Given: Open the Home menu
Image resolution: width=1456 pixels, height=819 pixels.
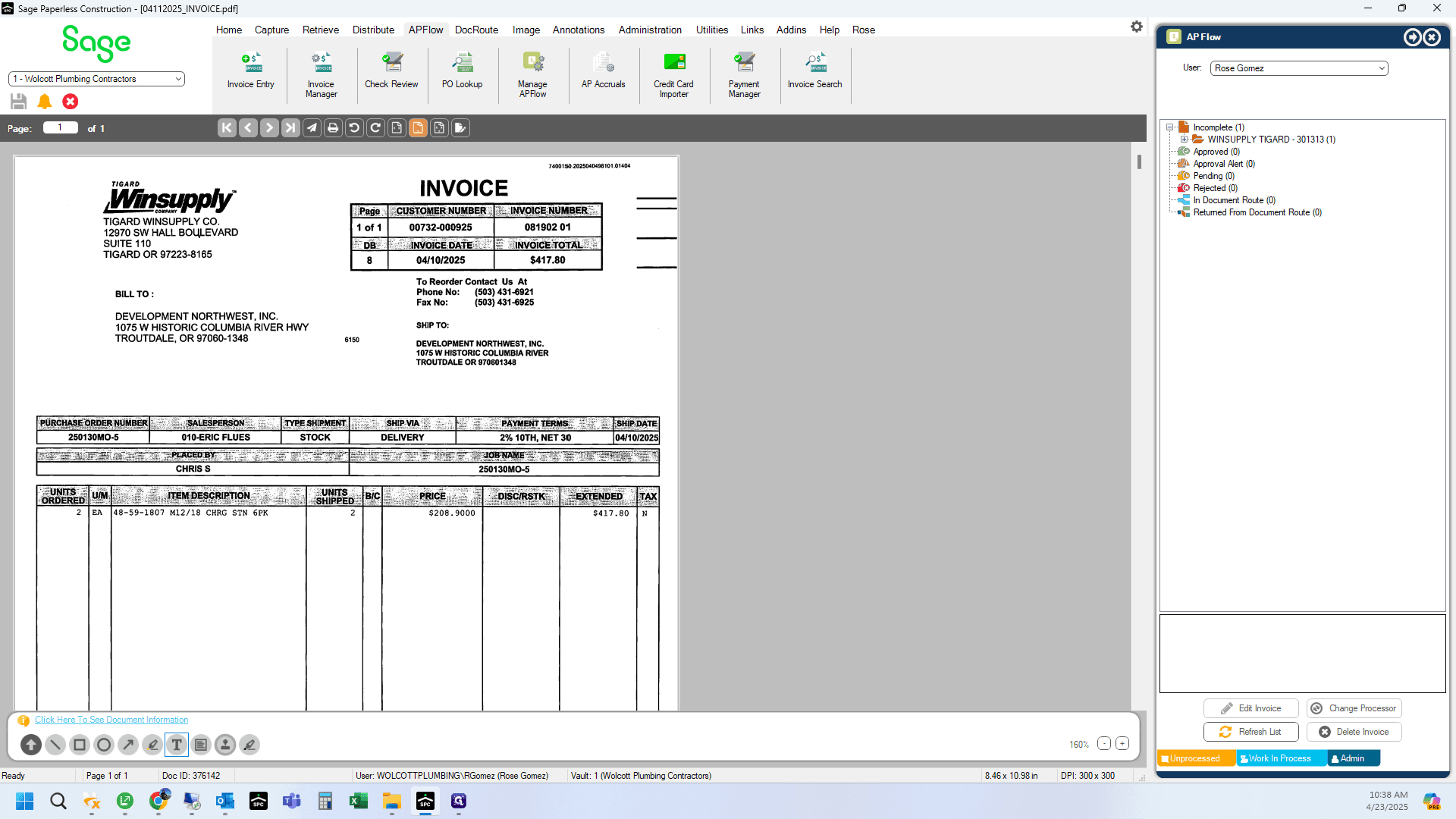Looking at the screenshot, I should point(229,30).
